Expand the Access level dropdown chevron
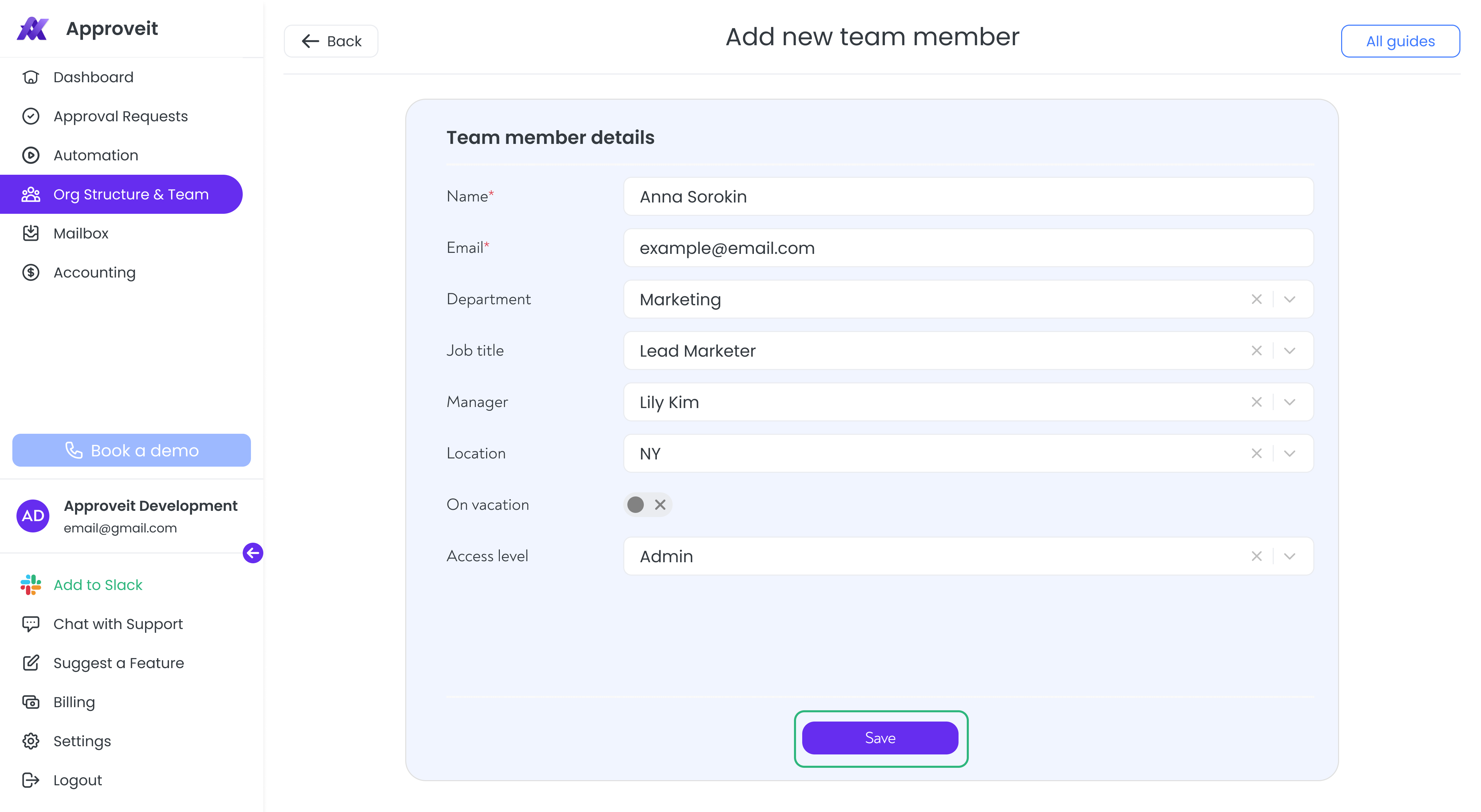This screenshot has width=1481, height=812. coord(1290,556)
